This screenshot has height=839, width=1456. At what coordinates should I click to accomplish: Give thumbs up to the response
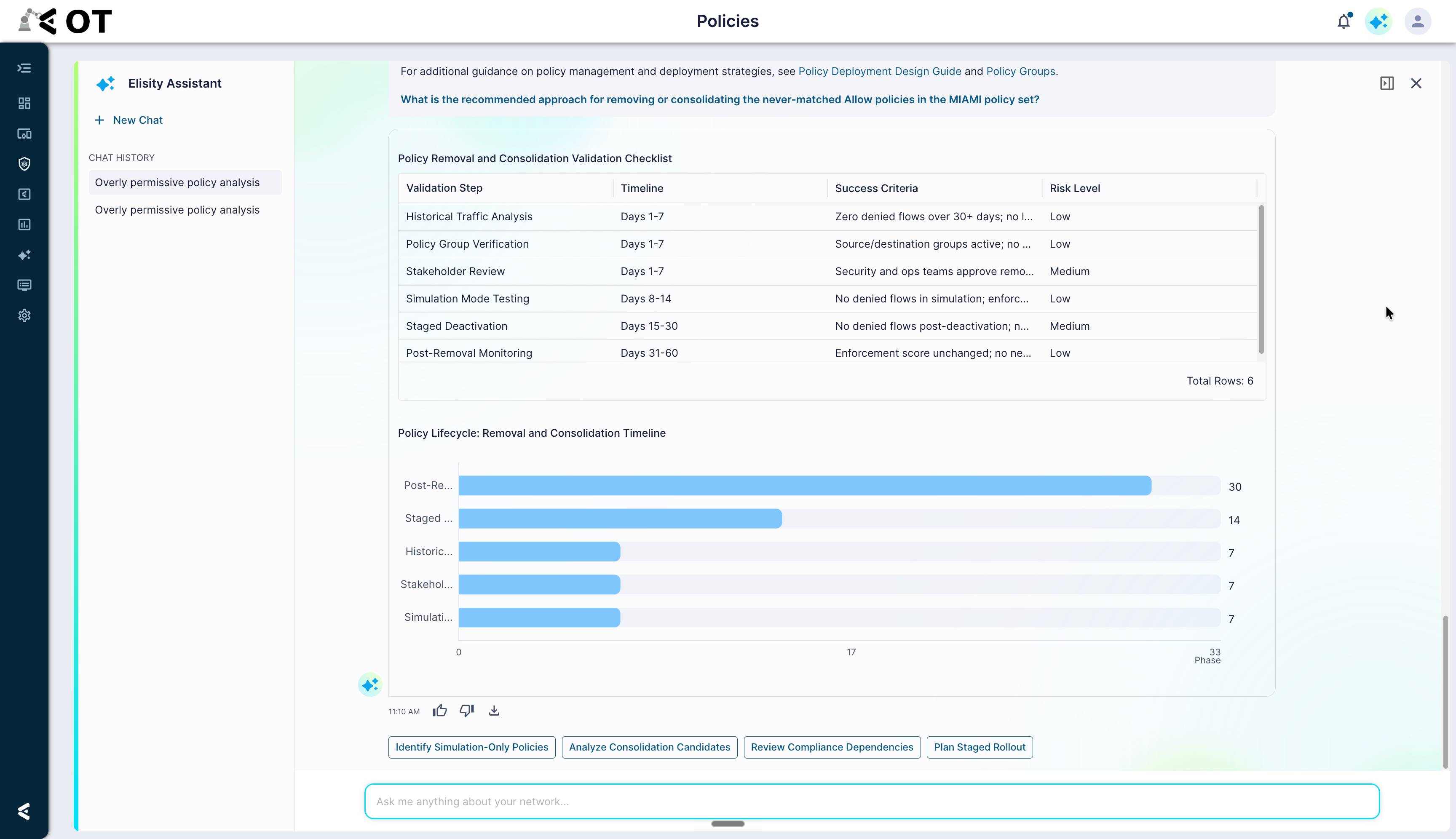pyautogui.click(x=440, y=711)
